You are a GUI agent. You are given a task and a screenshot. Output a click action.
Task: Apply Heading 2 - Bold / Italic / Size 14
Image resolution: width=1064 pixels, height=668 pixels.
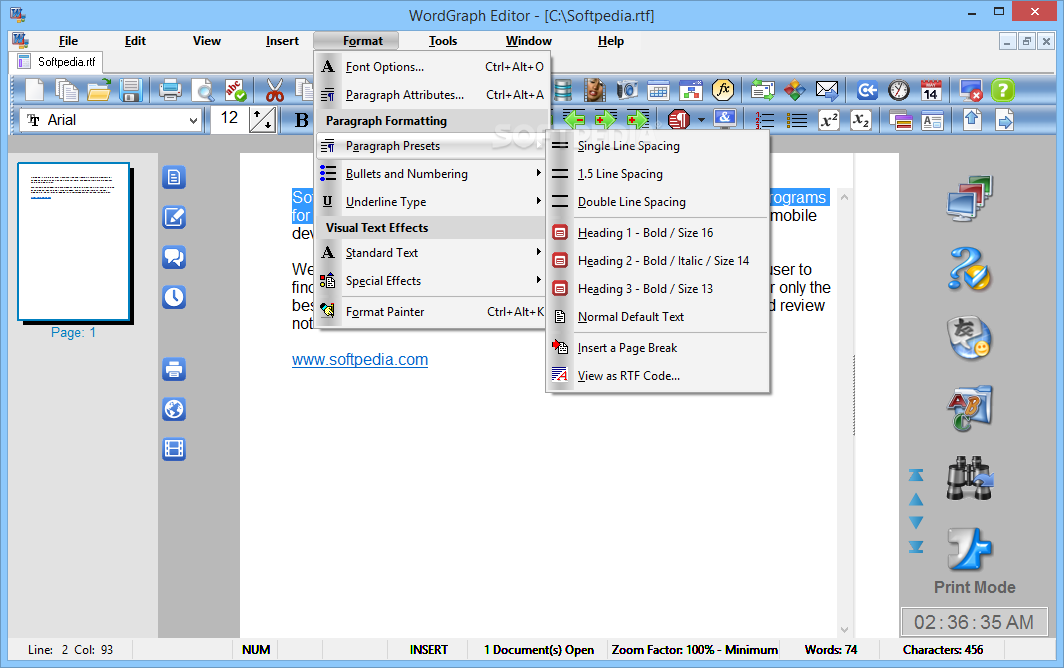pos(658,261)
